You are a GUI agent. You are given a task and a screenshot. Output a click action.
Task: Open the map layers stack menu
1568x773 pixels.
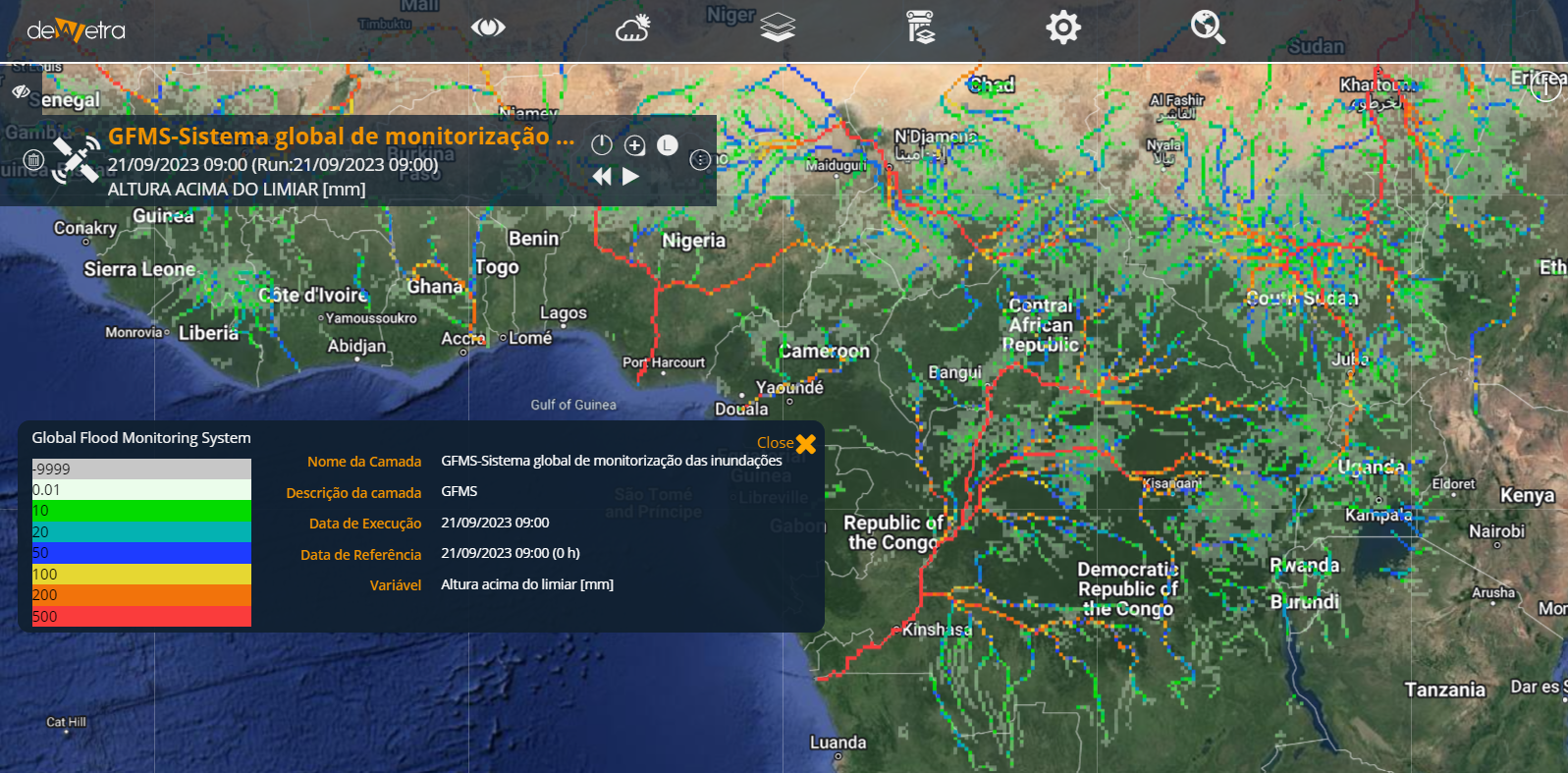pos(778,28)
